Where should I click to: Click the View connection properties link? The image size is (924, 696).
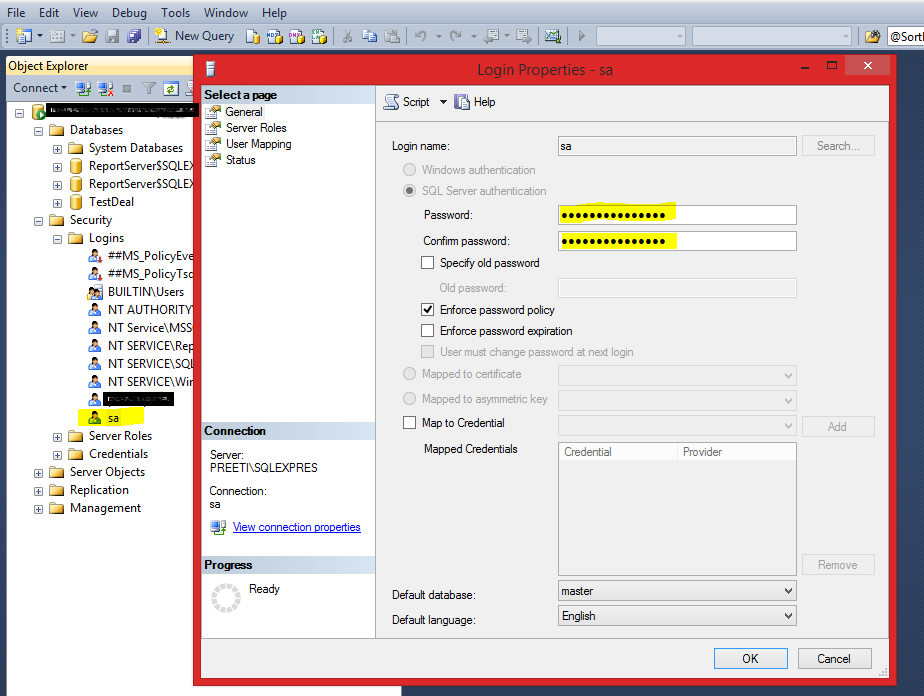[x=296, y=526]
